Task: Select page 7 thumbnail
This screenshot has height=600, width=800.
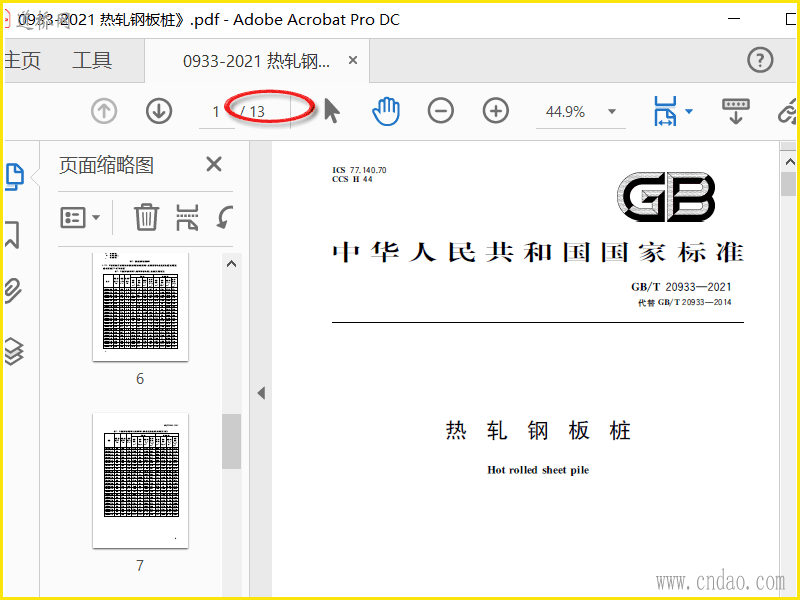Action: [140, 480]
